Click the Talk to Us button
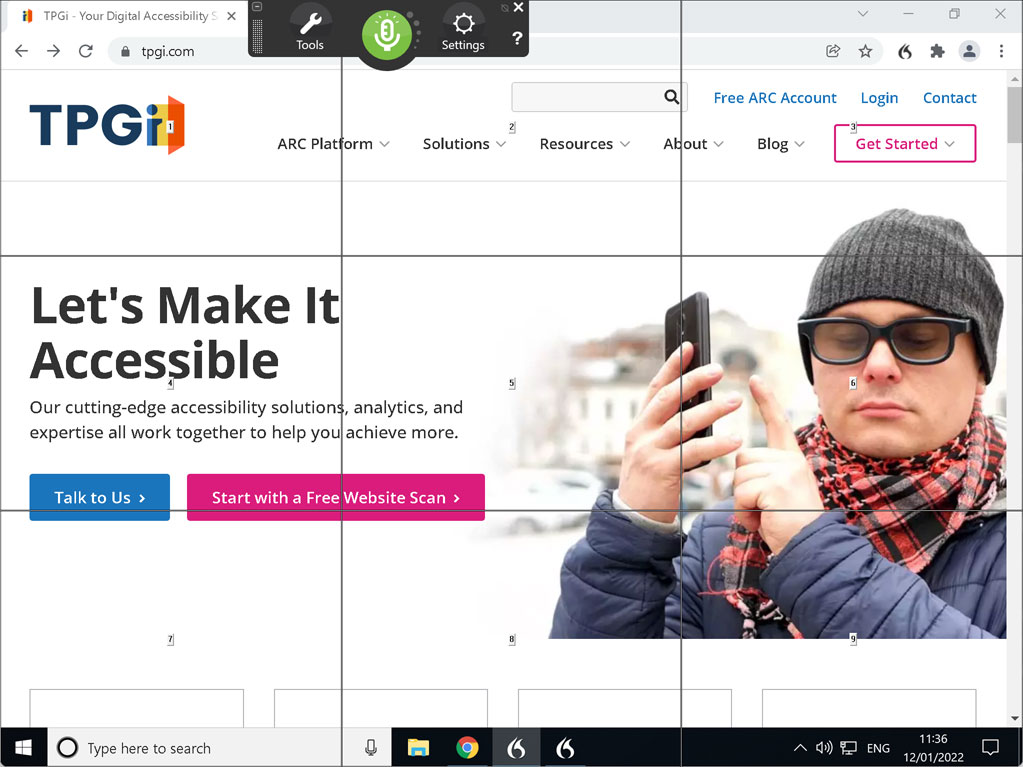This screenshot has width=1023, height=767. coord(99,497)
